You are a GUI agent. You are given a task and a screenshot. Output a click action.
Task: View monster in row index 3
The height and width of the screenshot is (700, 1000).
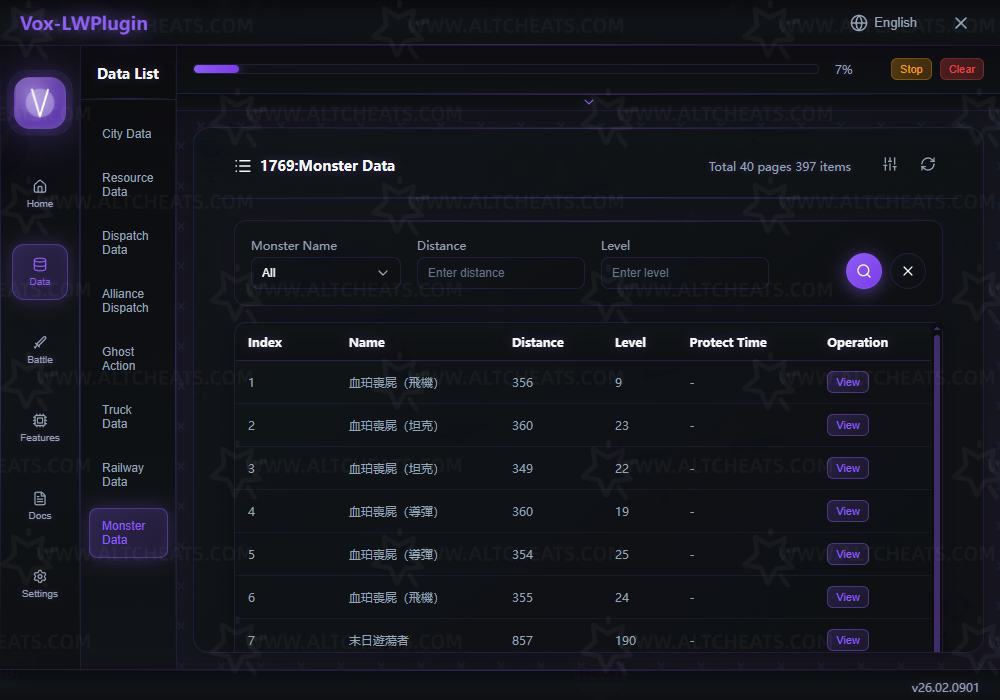848,468
